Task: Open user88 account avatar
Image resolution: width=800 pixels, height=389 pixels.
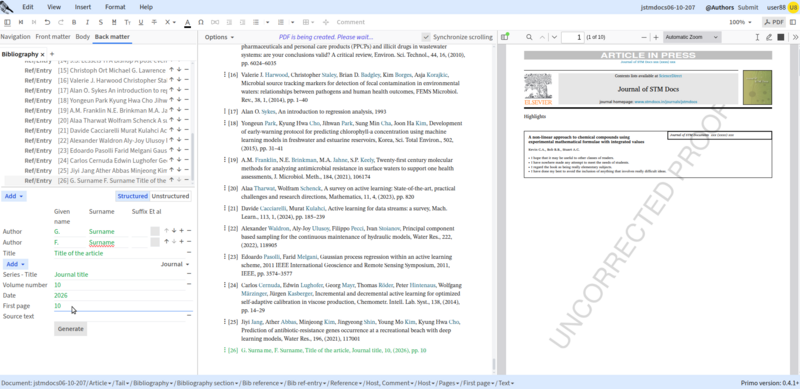Action: (792, 8)
